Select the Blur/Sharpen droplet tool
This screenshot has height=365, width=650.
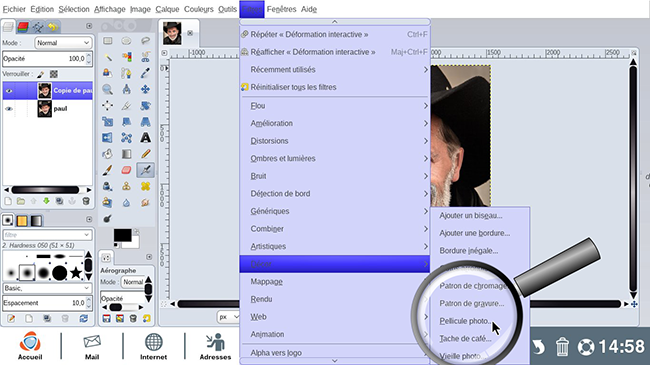(126, 202)
